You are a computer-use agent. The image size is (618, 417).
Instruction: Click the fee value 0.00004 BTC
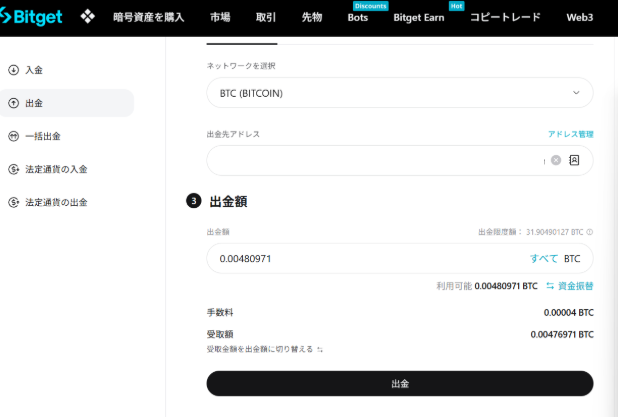568,313
